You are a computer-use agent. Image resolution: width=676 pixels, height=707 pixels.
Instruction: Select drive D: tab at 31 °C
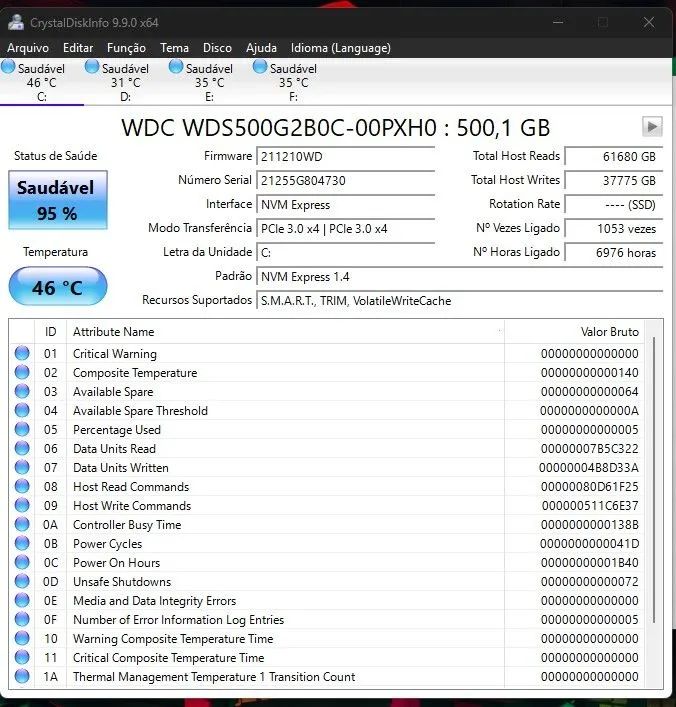point(125,82)
